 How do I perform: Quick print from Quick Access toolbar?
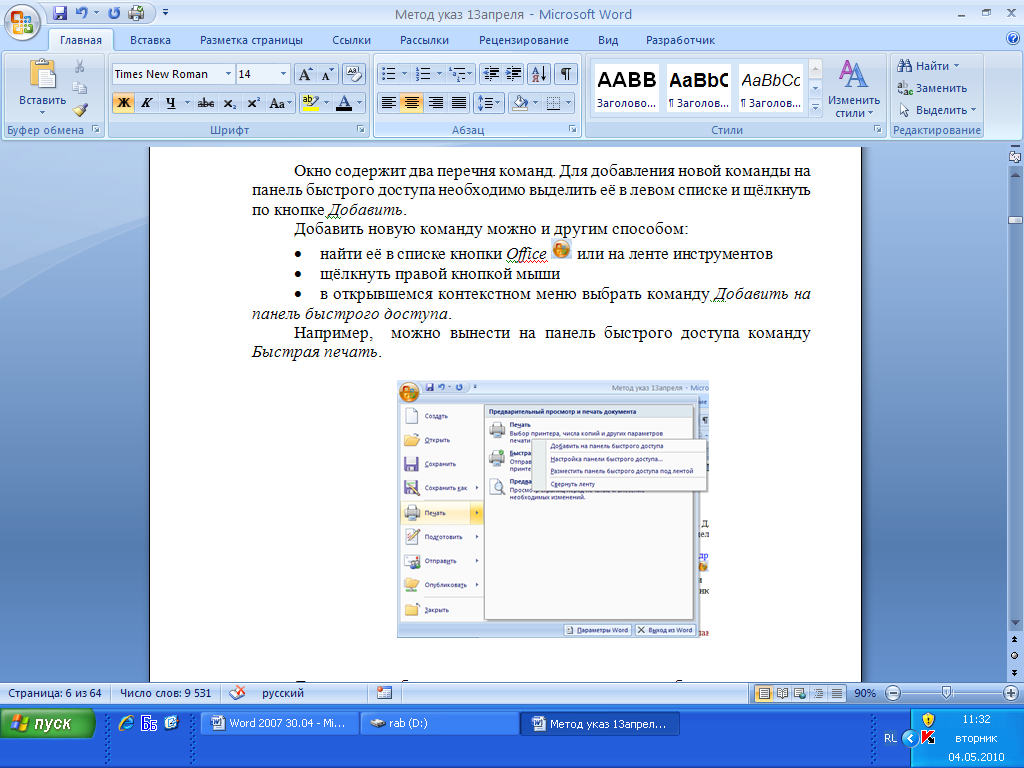[x=136, y=12]
